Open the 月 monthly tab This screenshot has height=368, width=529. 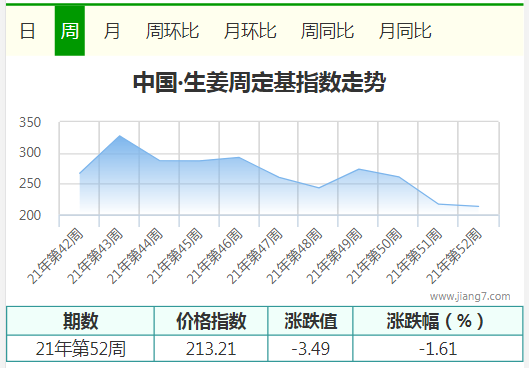112,31
